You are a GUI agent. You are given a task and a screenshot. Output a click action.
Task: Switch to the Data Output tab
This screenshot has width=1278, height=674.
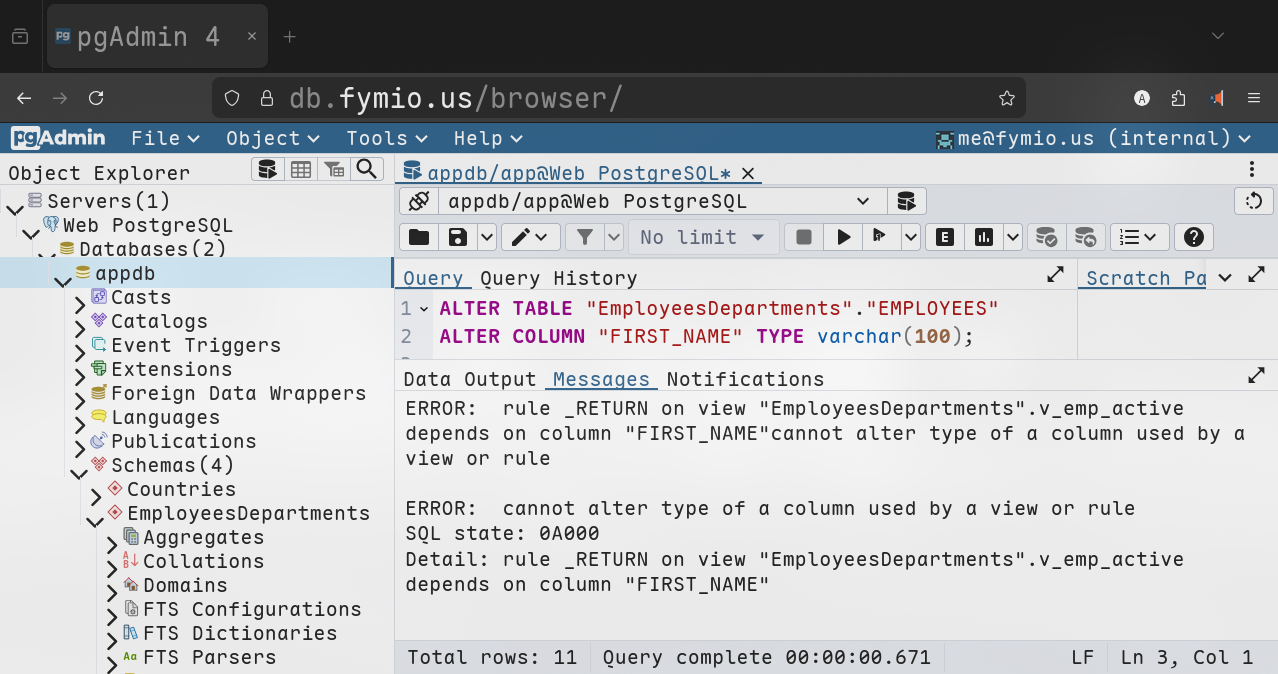pyautogui.click(x=469, y=379)
